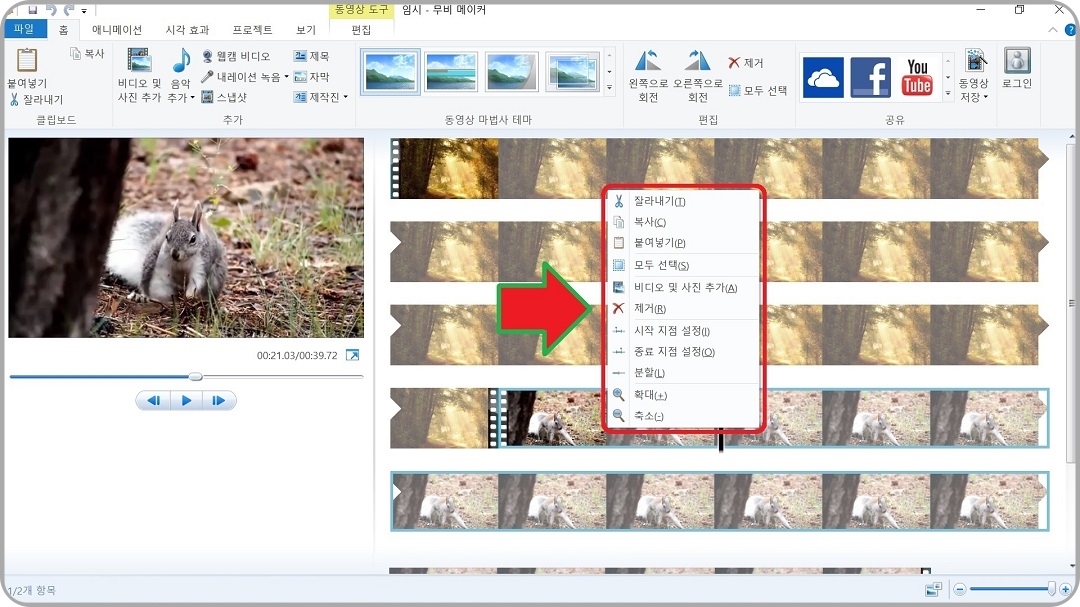Click the help question mark icon
Image resolution: width=1080 pixels, height=607 pixels.
click(1070, 30)
